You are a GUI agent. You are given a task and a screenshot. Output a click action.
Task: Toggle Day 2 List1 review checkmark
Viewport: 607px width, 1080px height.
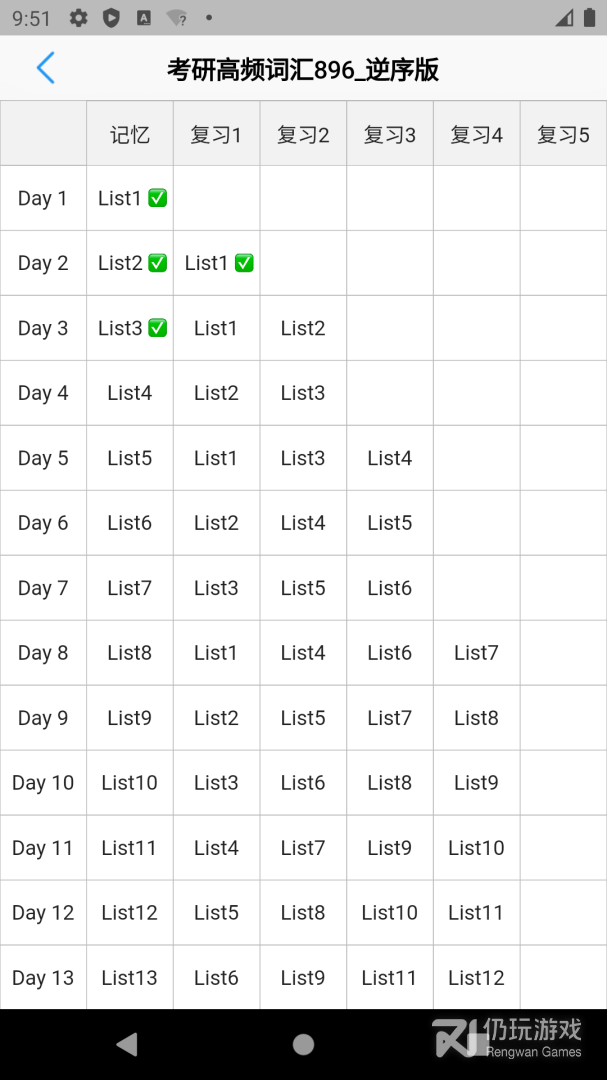pyautogui.click(x=244, y=263)
